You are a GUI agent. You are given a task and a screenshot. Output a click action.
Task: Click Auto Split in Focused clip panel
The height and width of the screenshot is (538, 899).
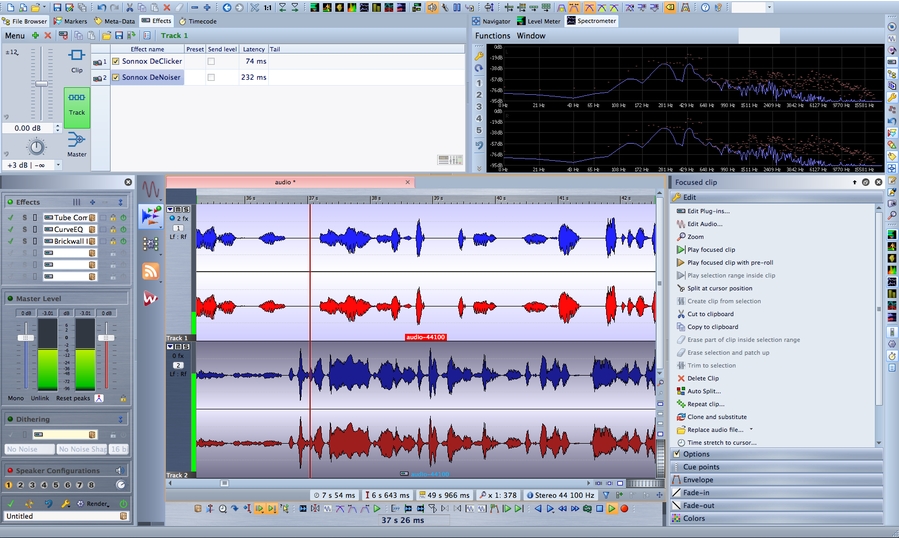tap(704, 391)
